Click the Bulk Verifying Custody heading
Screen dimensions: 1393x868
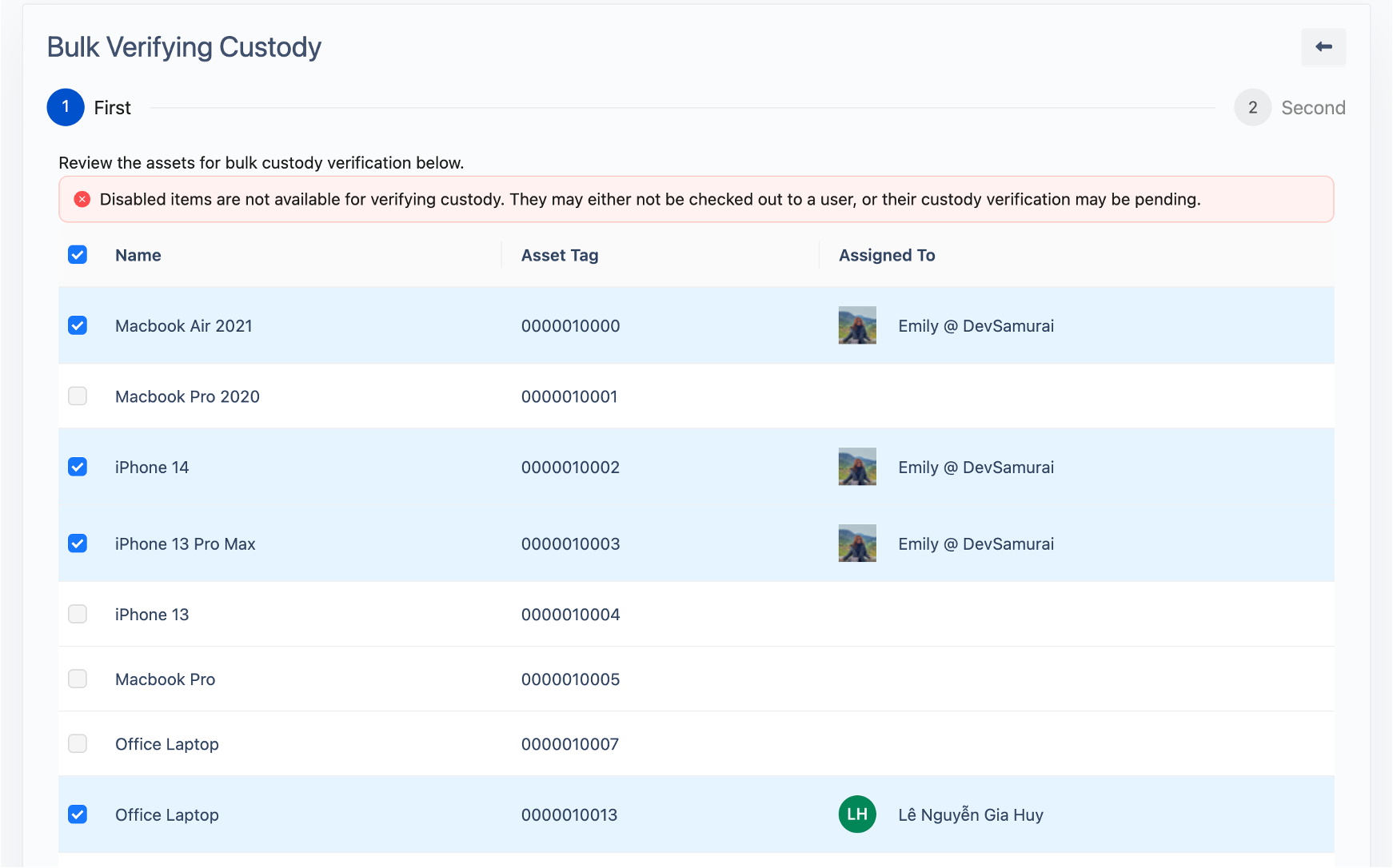coord(184,47)
